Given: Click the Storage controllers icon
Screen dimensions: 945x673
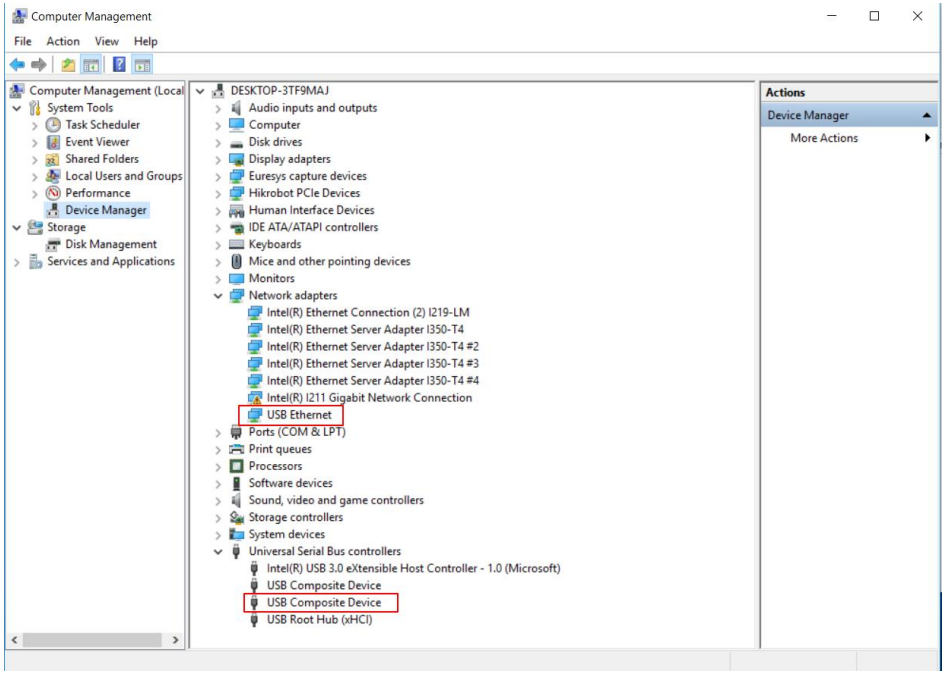Looking at the screenshot, I should pos(236,517).
